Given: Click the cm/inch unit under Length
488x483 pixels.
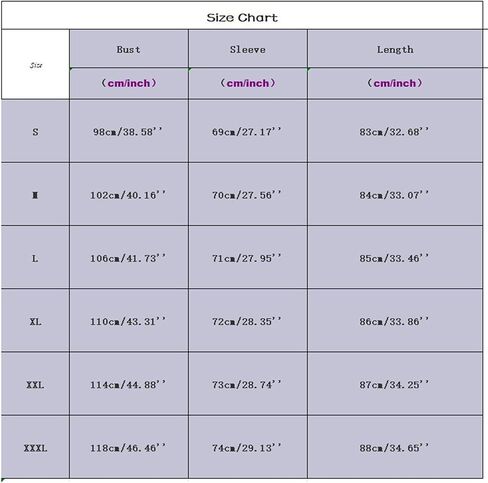Looking at the screenshot, I should [395, 83].
